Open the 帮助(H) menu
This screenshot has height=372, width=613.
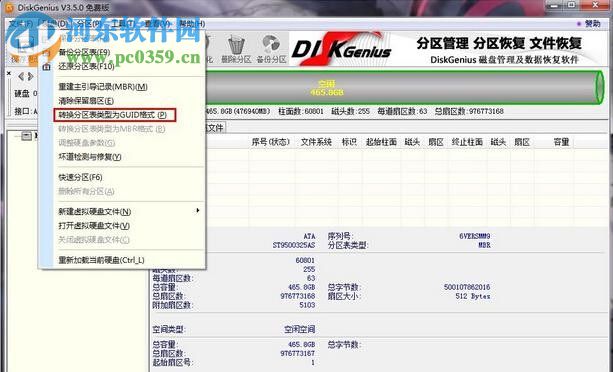tap(192, 23)
